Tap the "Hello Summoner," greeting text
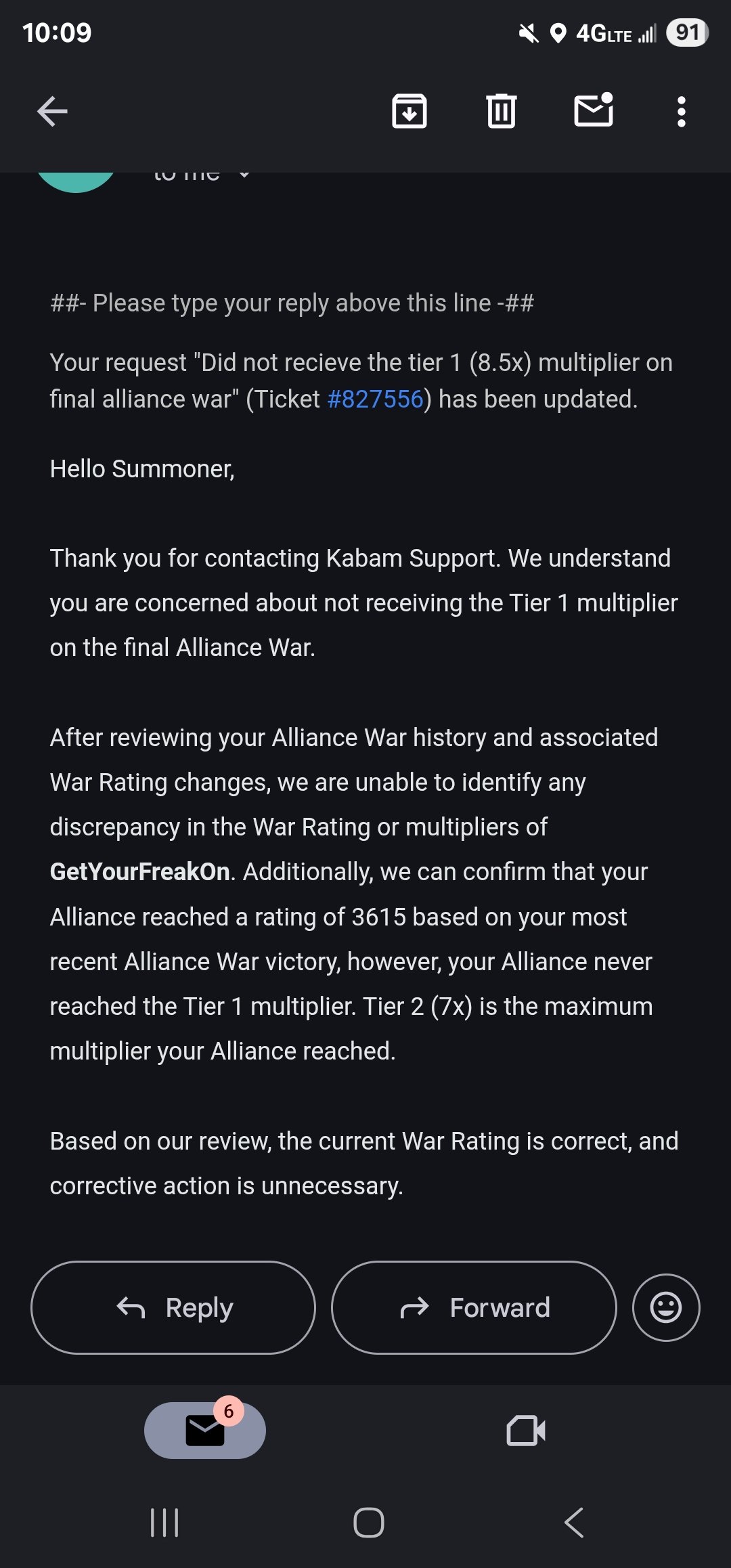 click(142, 469)
